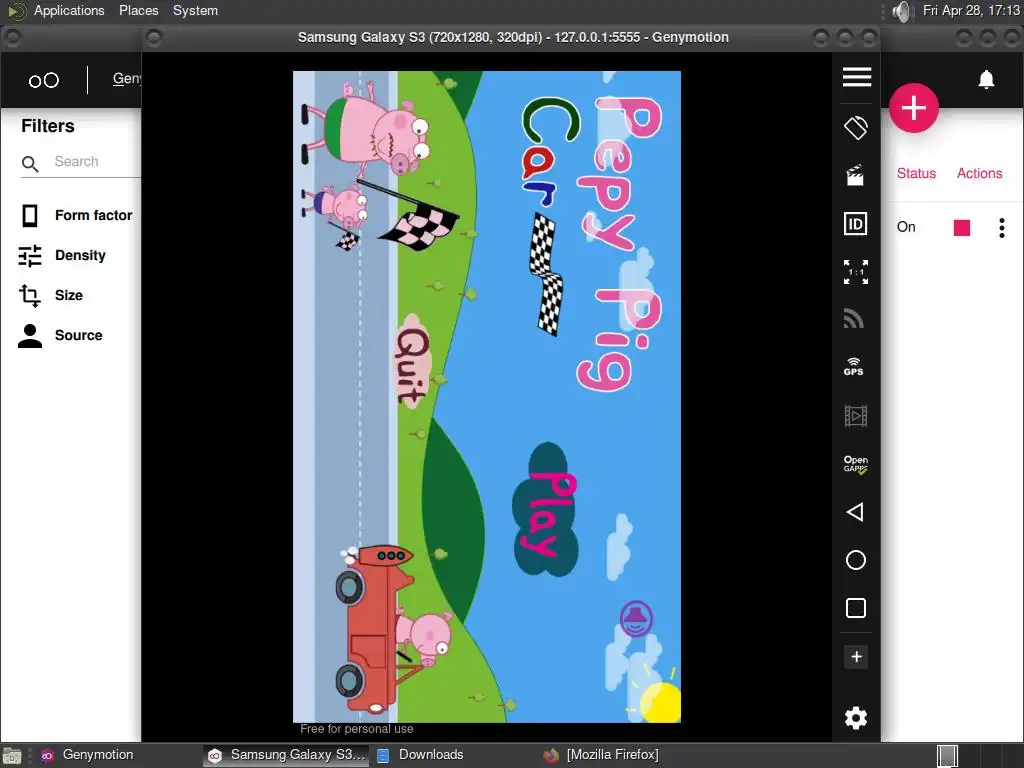Click the search magnifier icon
The width and height of the screenshot is (1024, 768).
(30, 163)
